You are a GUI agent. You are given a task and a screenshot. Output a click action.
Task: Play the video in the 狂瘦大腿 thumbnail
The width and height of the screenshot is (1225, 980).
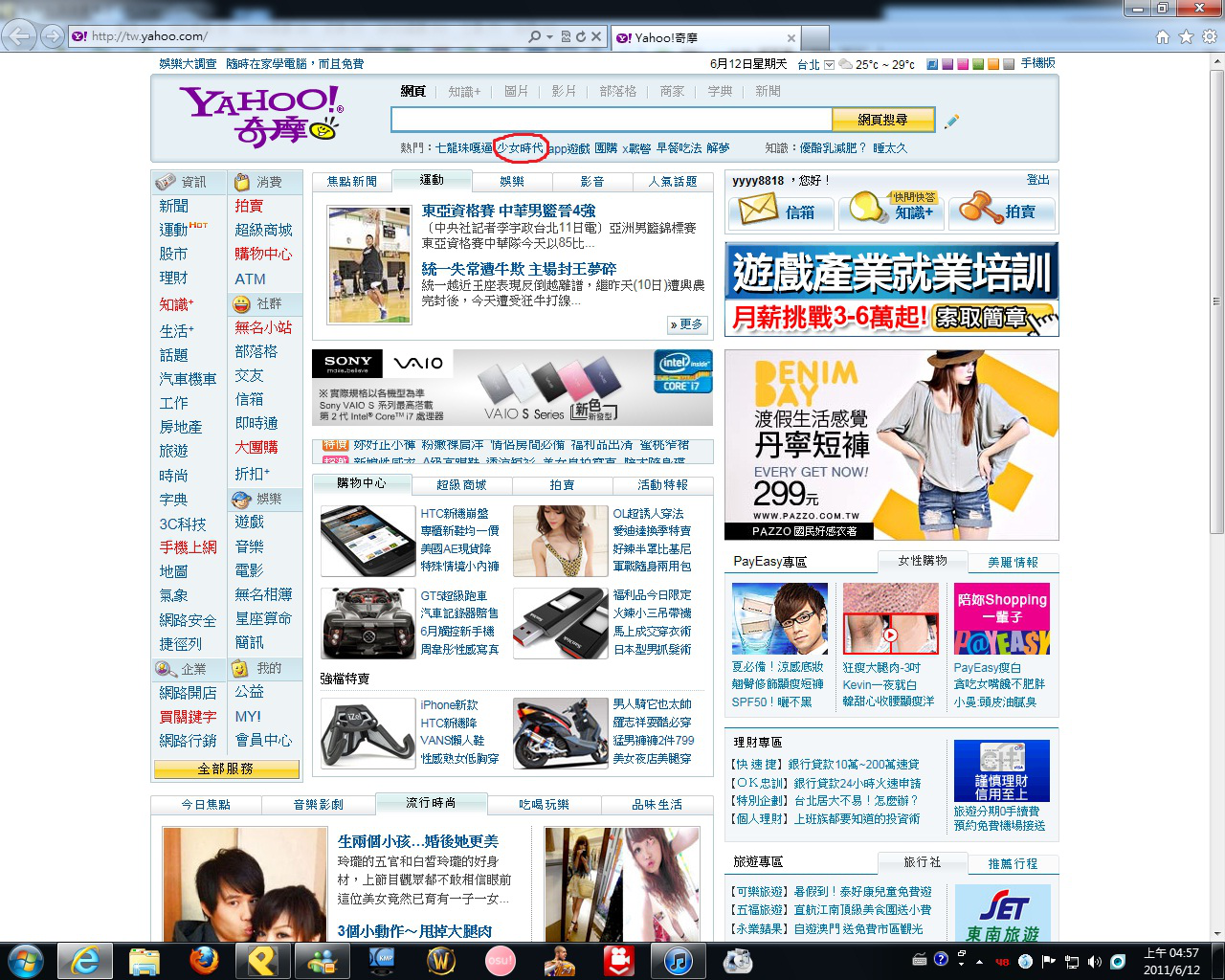[890, 635]
